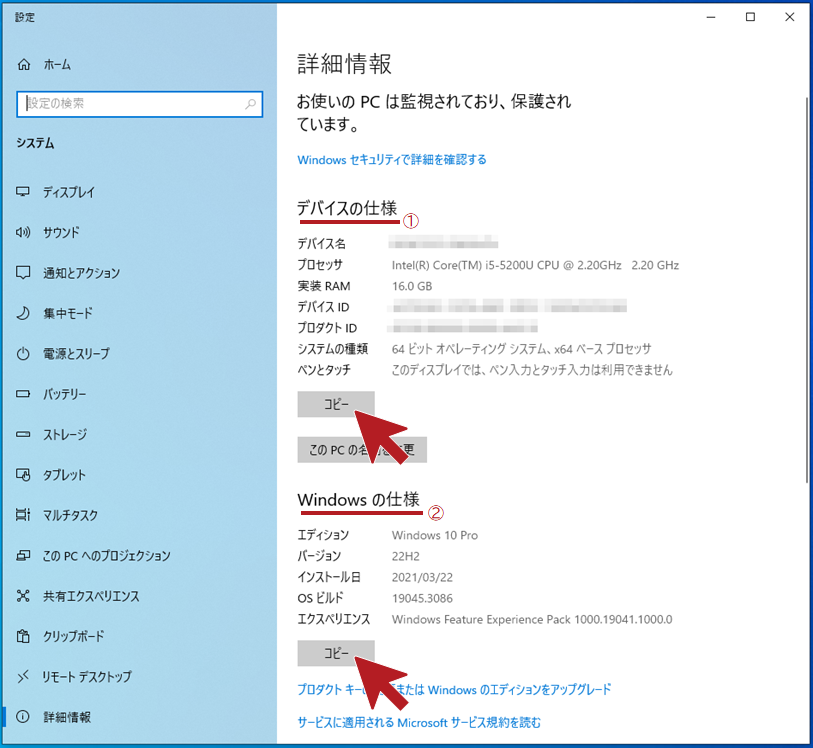The height and width of the screenshot is (748, 813).
Task: Copy the Windows specifications
Action: [x=336, y=653]
